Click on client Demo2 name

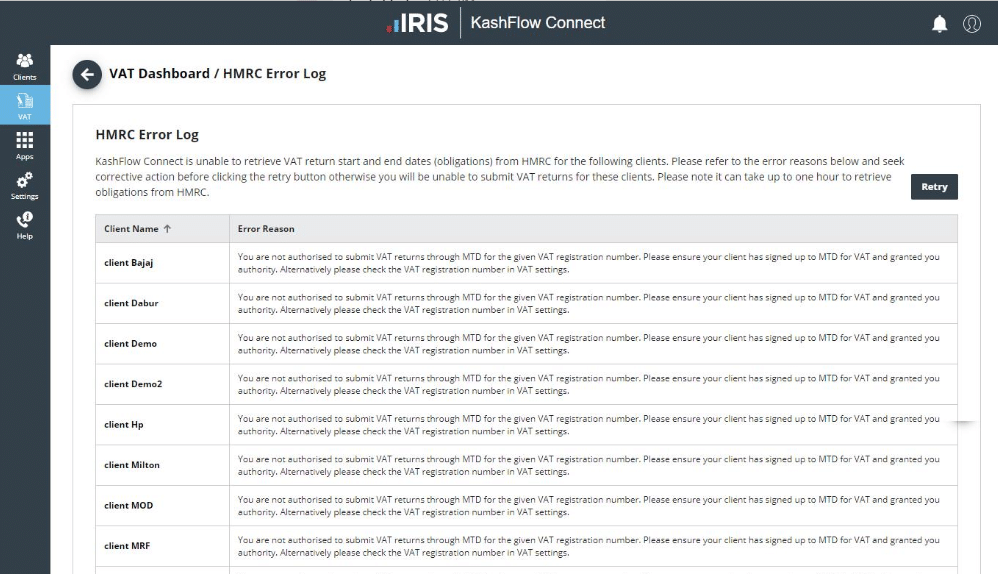tap(133, 384)
